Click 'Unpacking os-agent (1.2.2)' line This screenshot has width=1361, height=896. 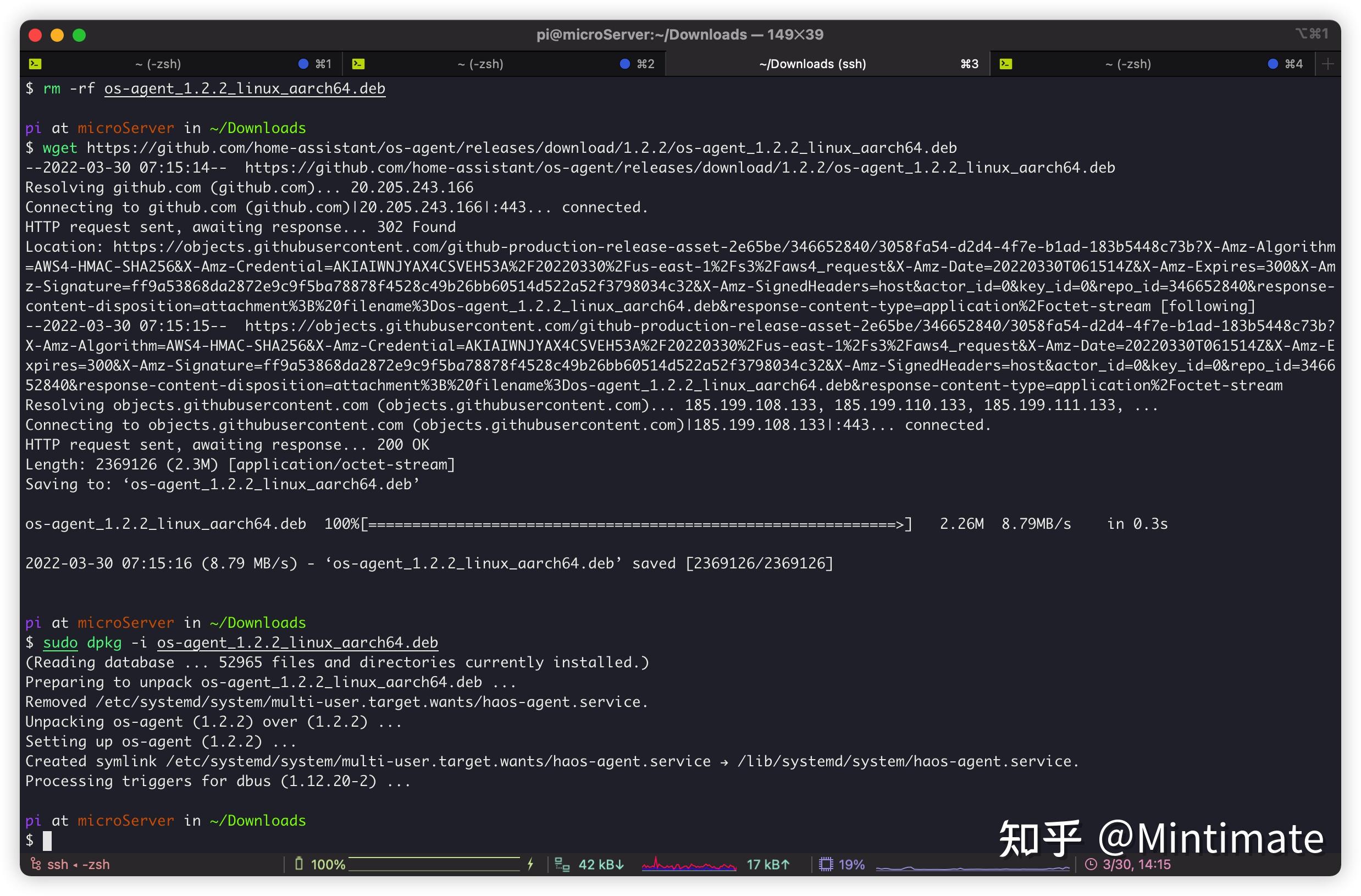point(214,722)
